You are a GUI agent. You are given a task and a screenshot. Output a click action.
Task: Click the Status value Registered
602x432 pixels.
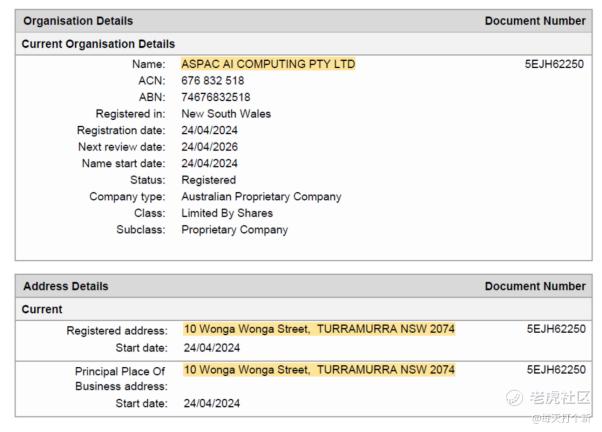208,180
